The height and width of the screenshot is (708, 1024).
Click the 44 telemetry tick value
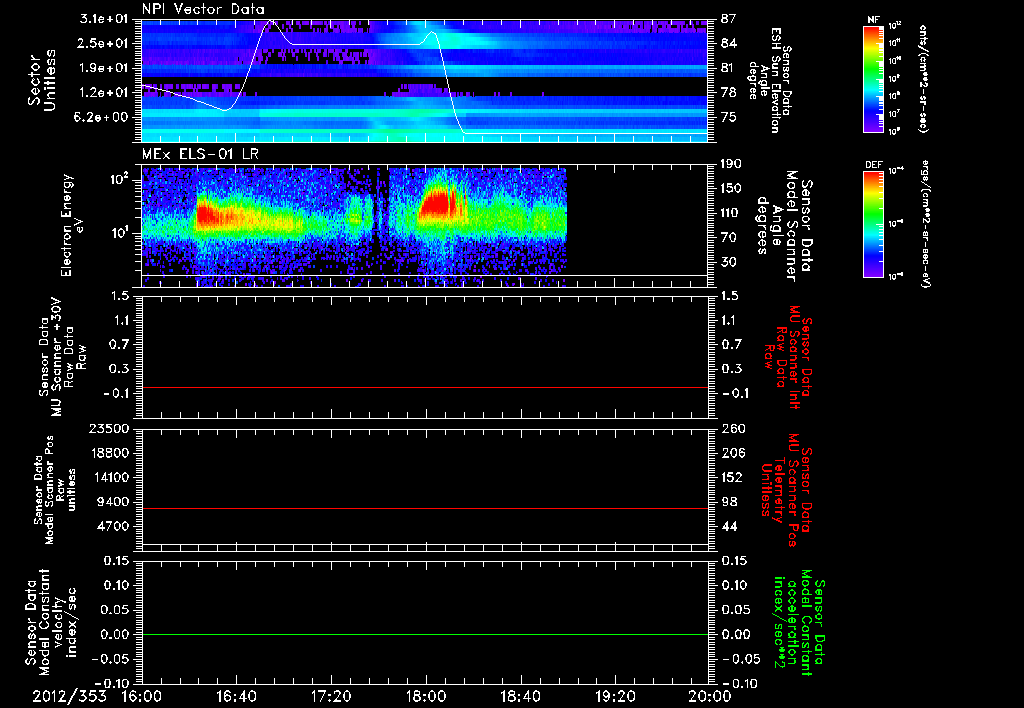tap(729, 526)
